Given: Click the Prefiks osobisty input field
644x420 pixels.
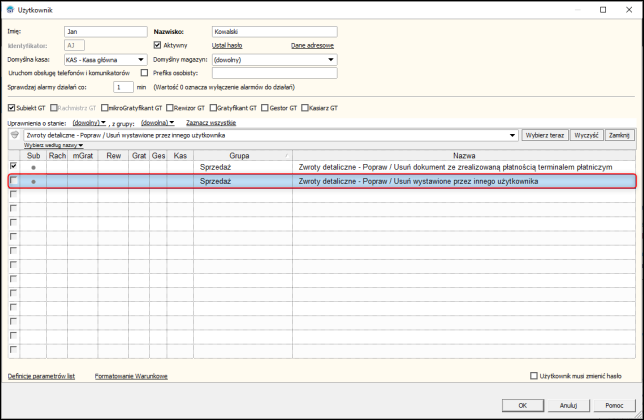Looking at the screenshot, I should (x=275, y=73).
